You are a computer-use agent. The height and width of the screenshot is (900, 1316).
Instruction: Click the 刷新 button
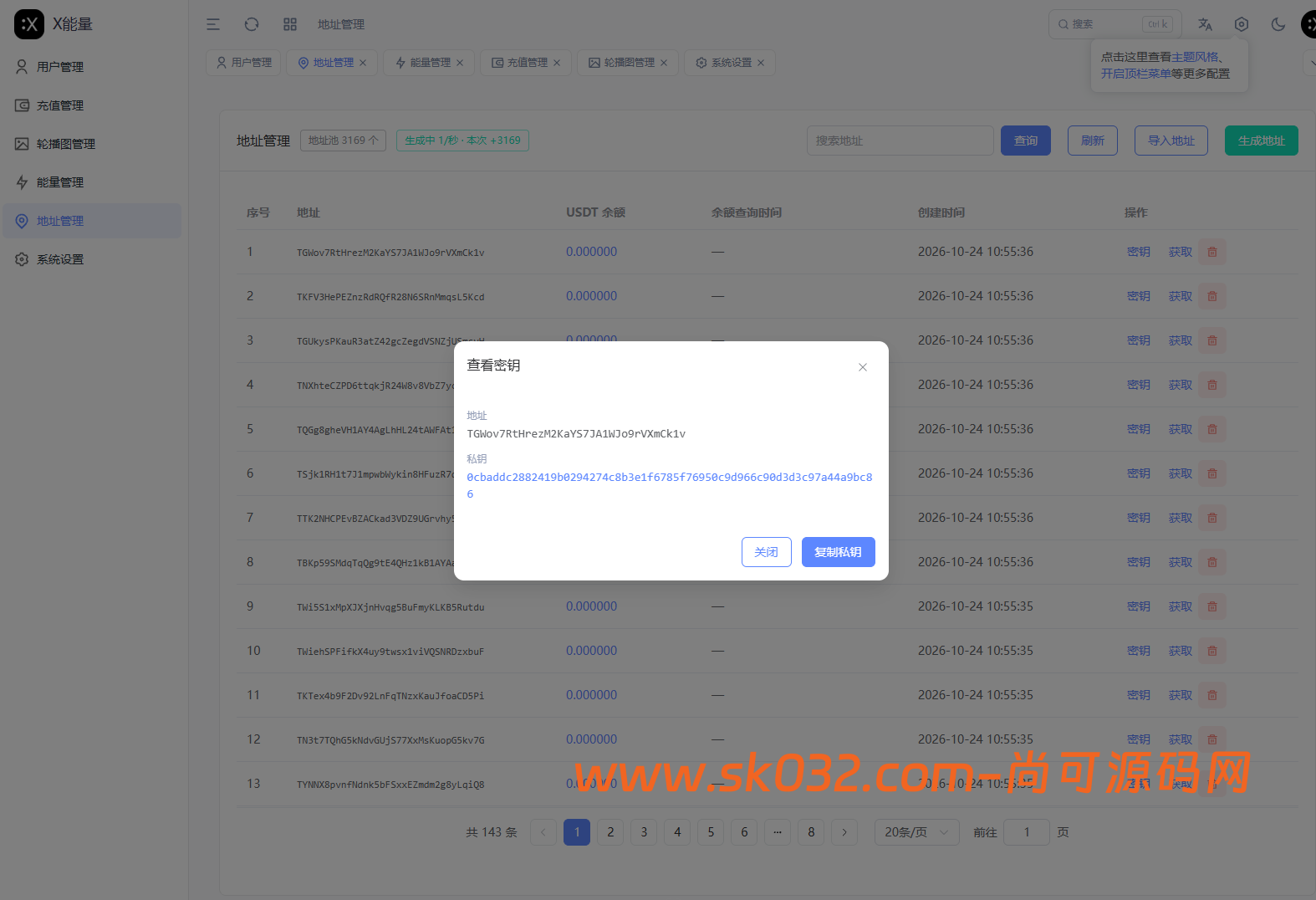(1093, 141)
